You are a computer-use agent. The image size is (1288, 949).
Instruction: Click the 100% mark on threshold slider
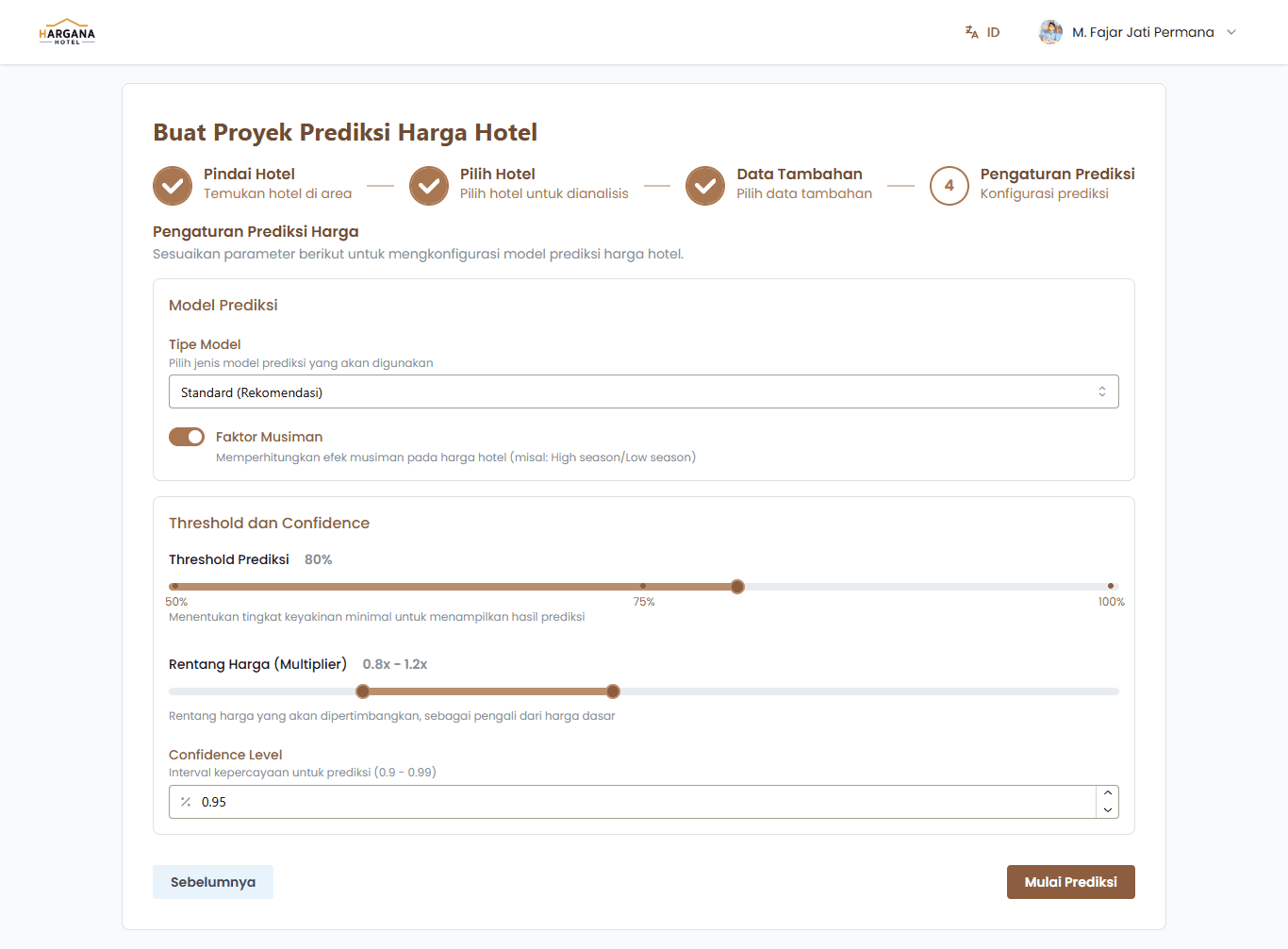pos(1111,586)
